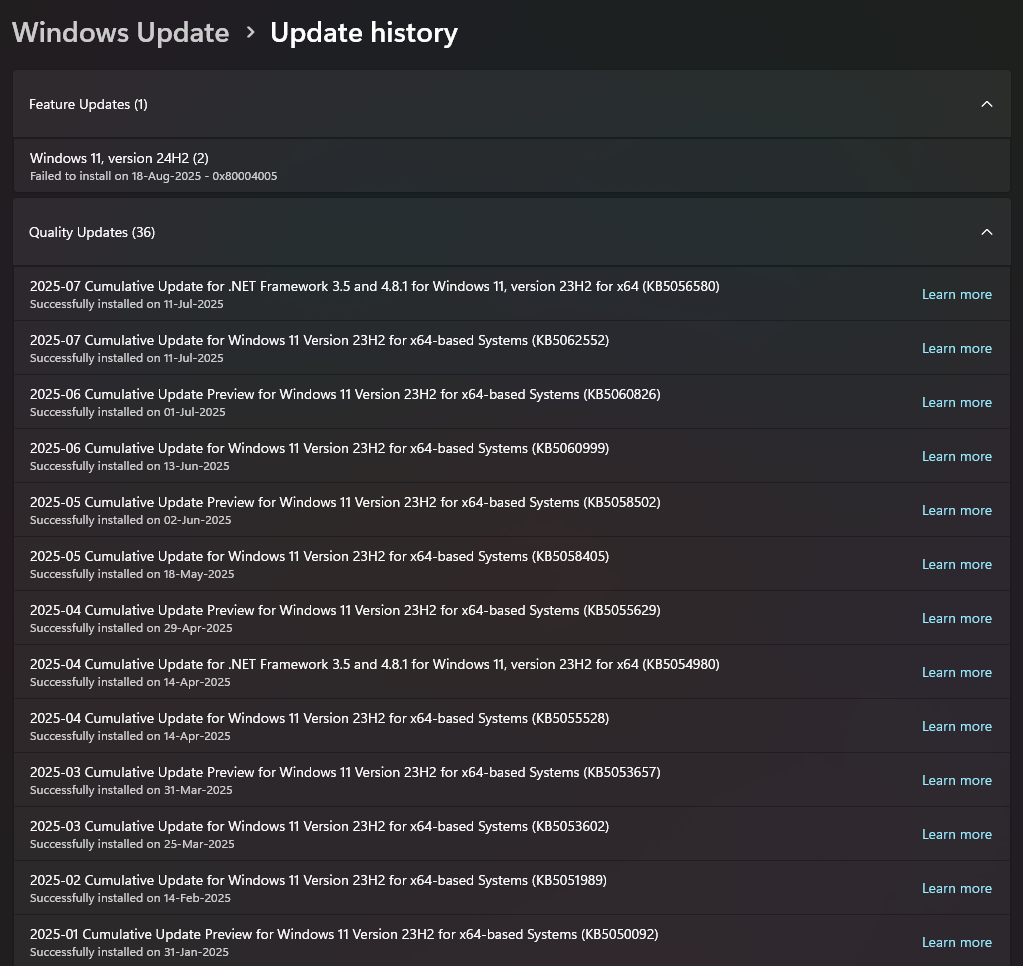Open Learn more for KB5055528
This screenshot has height=966, width=1023.
(x=956, y=726)
